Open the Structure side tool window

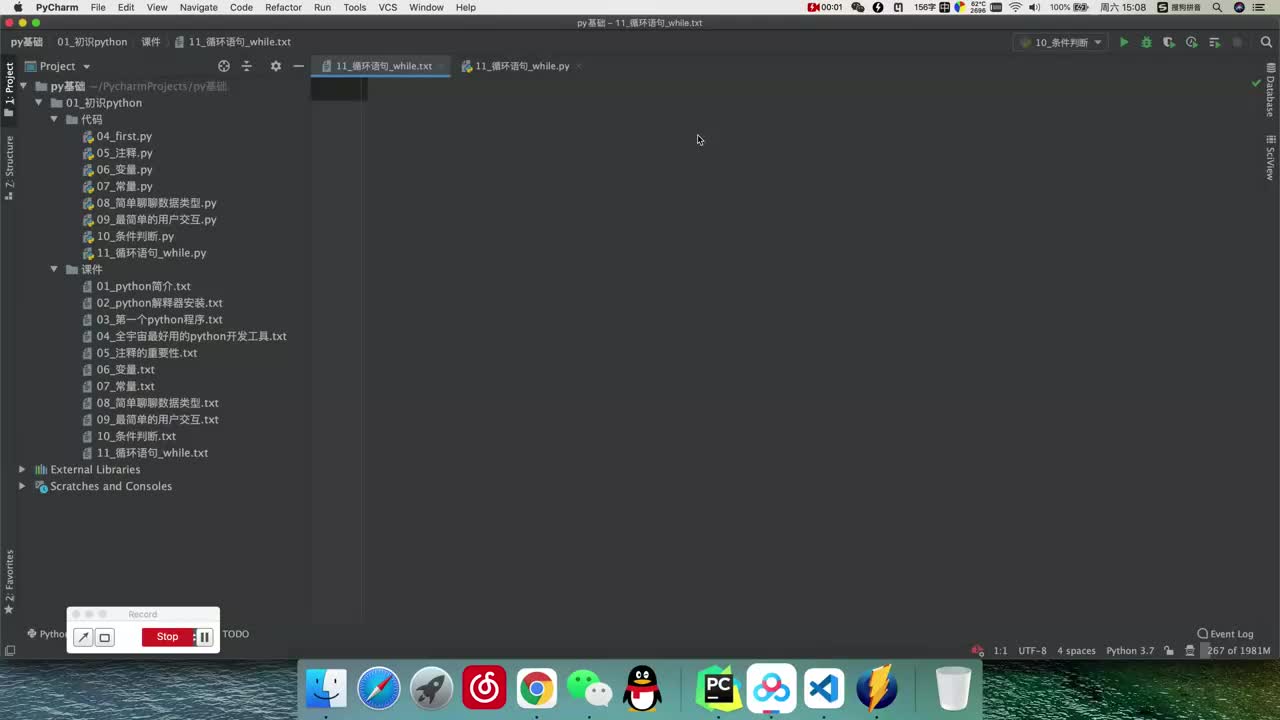coord(9,168)
